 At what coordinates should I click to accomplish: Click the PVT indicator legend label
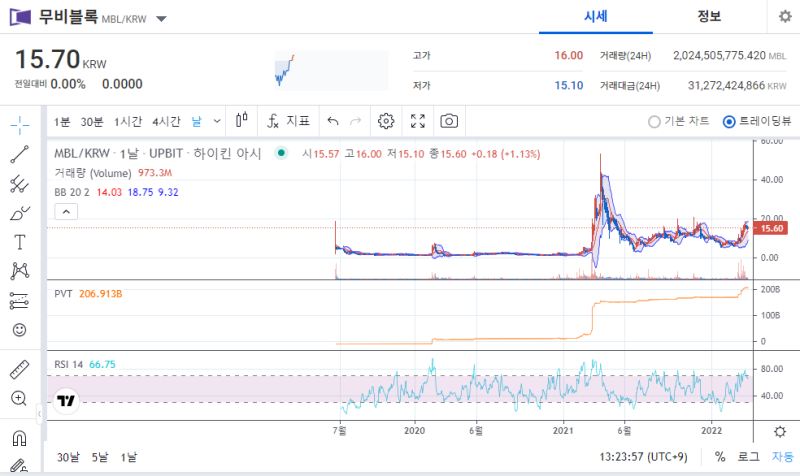(x=63, y=293)
